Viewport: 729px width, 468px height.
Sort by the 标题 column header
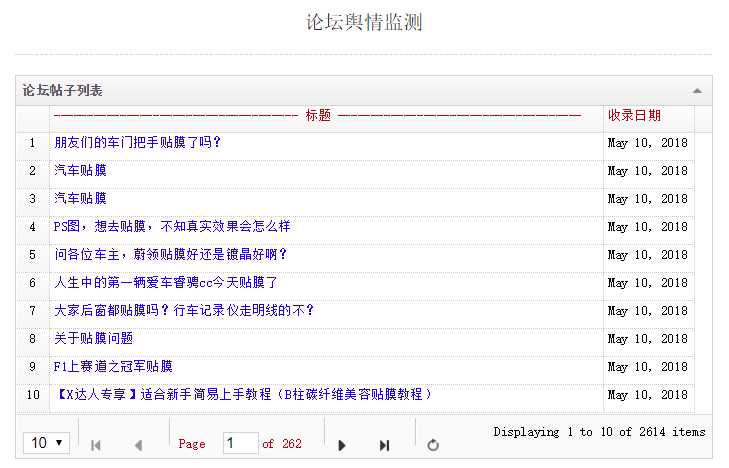coord(318,116)
